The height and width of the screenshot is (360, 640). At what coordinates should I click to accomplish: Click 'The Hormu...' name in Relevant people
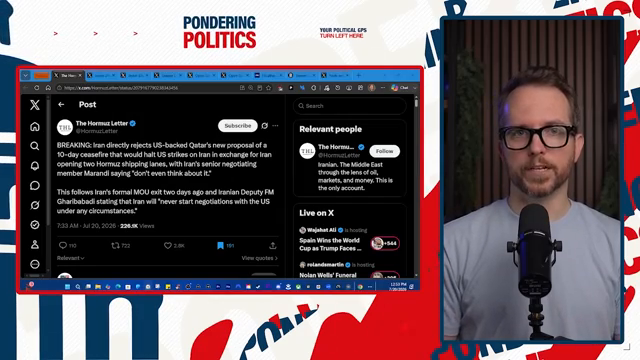click(336, 147)
